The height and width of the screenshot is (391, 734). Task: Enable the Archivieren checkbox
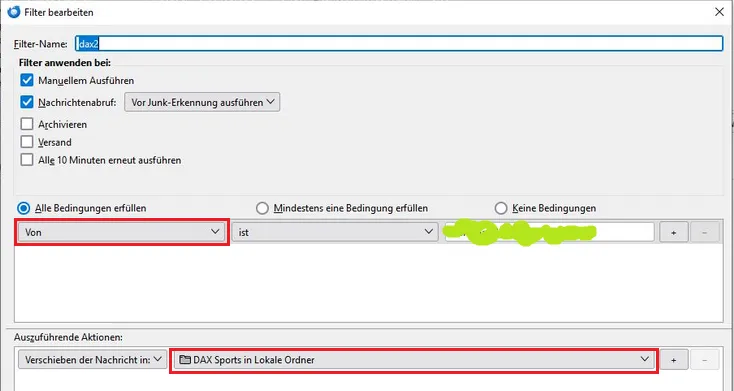tap(27, 124)
